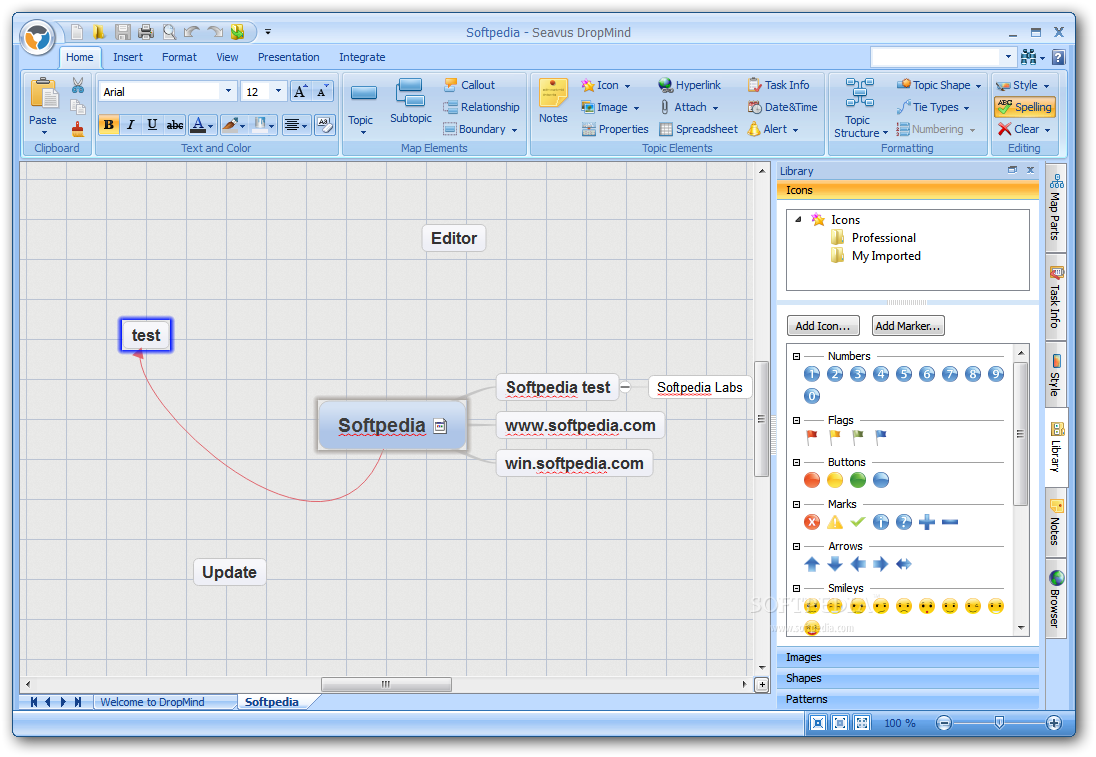
Task: Open the DropMind application orb button
Action: coord(37,37)
